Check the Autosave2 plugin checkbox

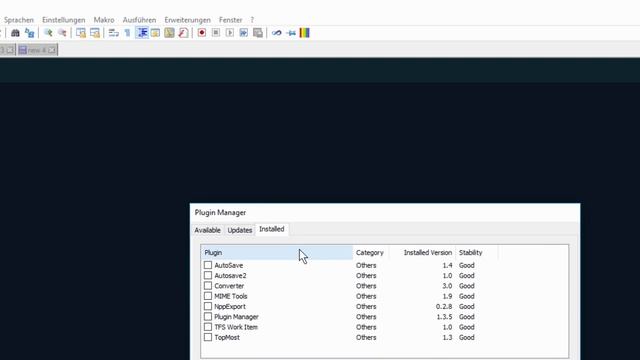[208, 276]
